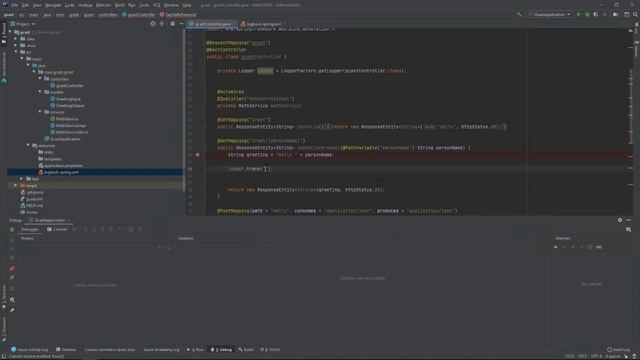640x360 pixels.
Task: Select the Debugger tab
Action: [29, 229]
